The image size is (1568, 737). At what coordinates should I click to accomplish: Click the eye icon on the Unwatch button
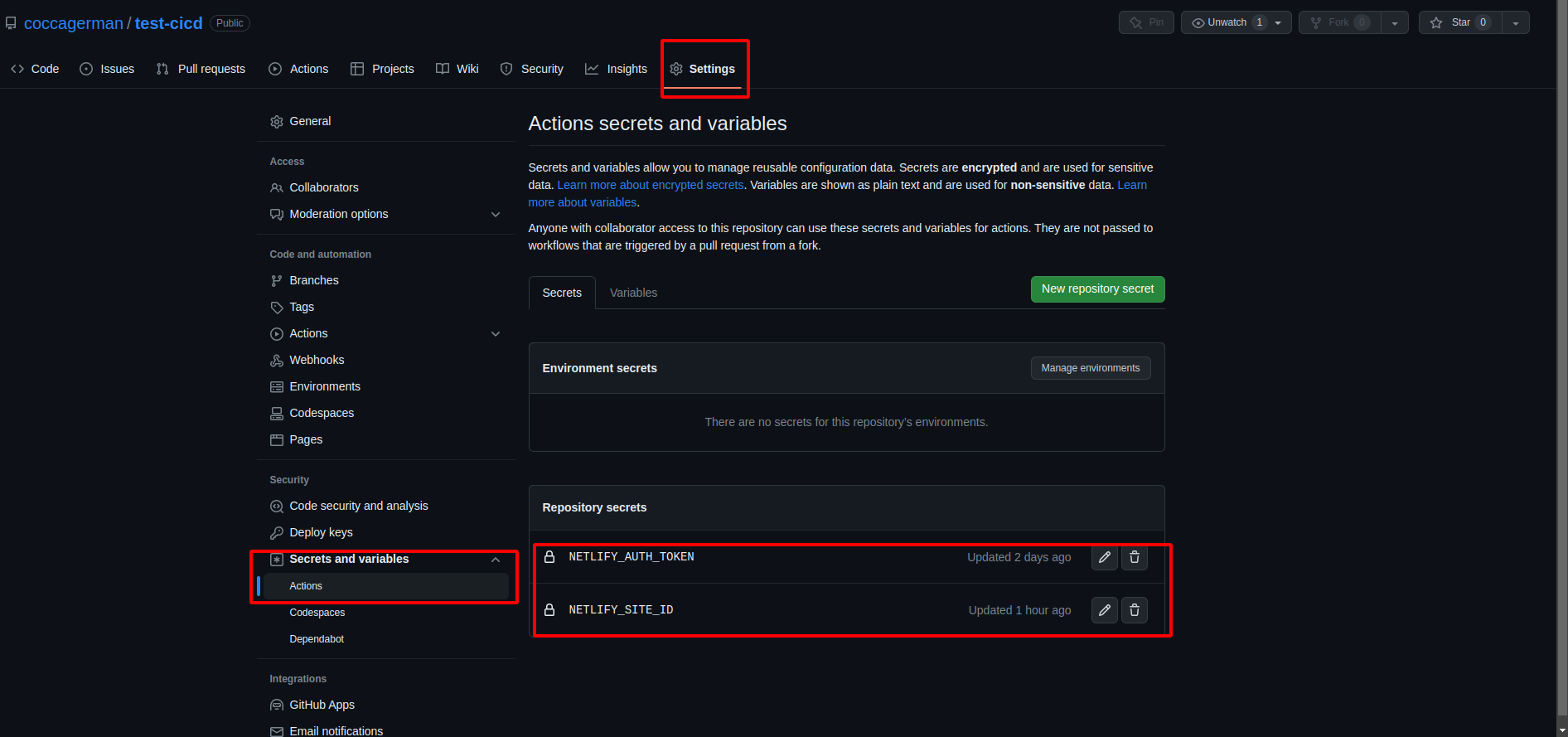1198,23
